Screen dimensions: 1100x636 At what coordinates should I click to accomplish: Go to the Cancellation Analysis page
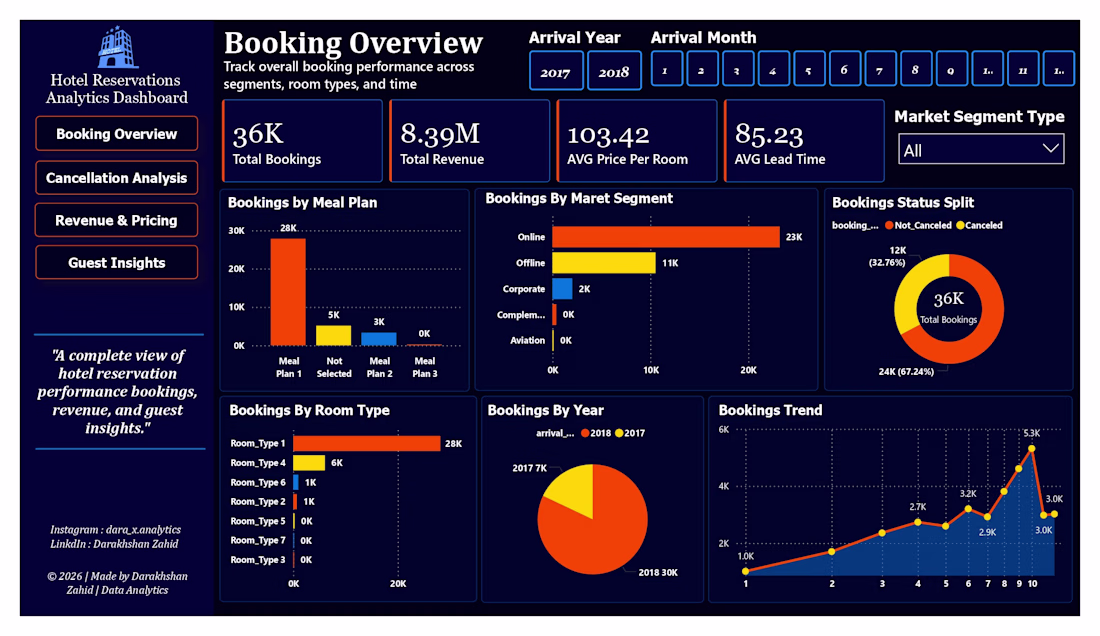pos(116,178)
